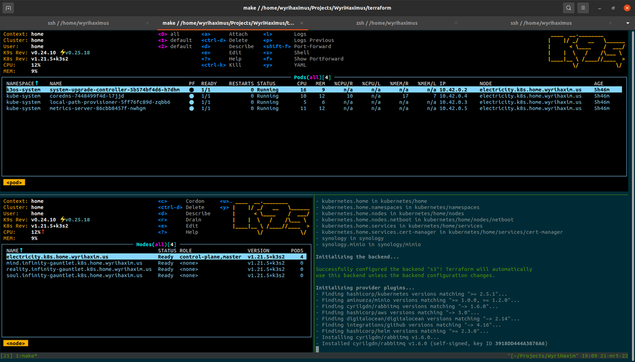Click the NAMESPACE column sort arrow
This screenshot has width=635, height=362.
tap(36, 83)
